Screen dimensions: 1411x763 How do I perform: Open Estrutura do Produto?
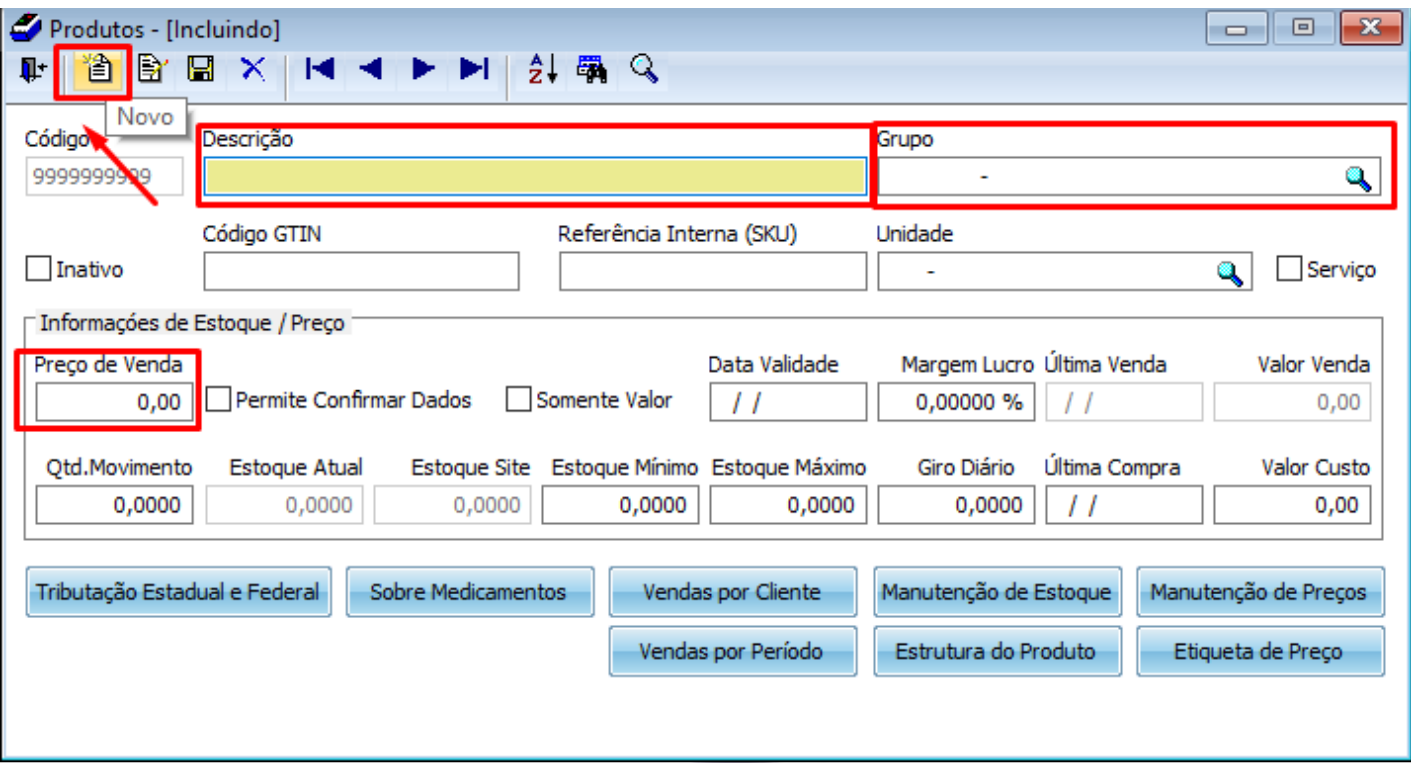997,652
